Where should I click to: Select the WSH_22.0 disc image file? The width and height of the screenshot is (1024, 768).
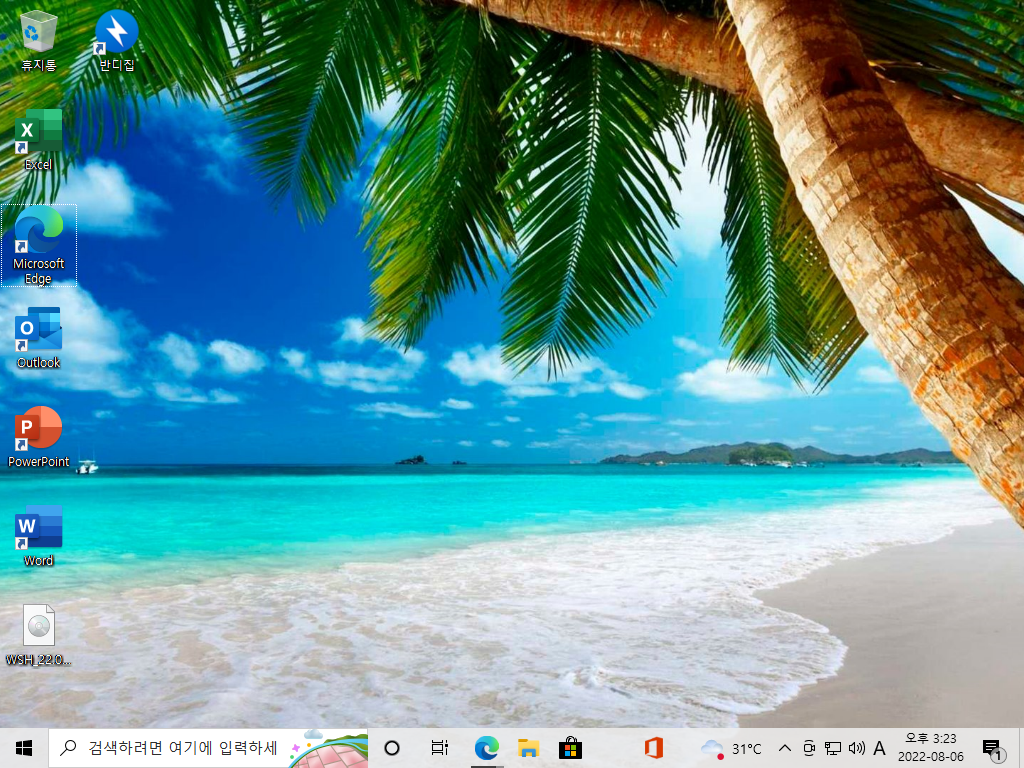pos(39,635)
